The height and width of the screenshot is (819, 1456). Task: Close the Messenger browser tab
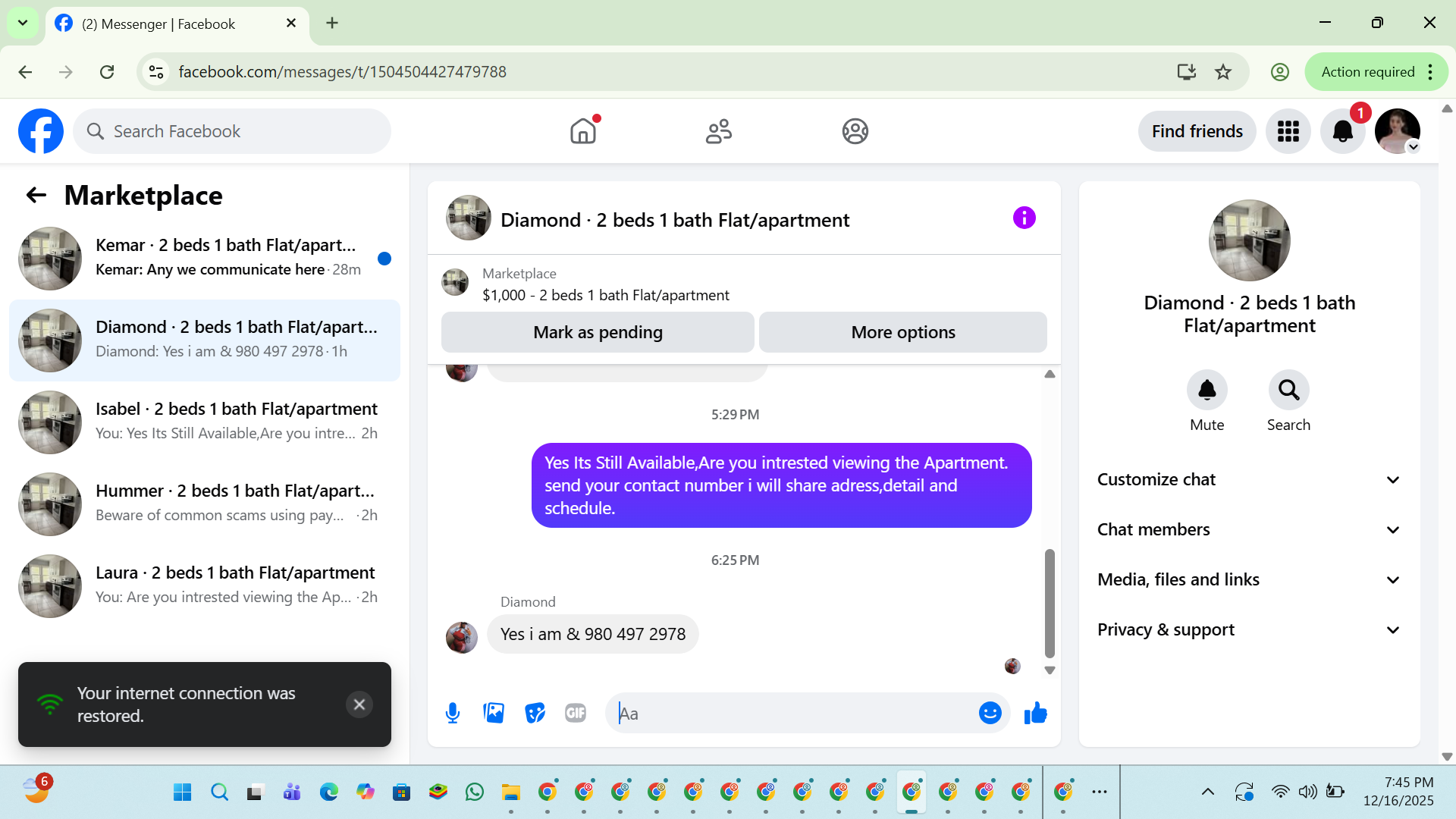coord(291,24)
